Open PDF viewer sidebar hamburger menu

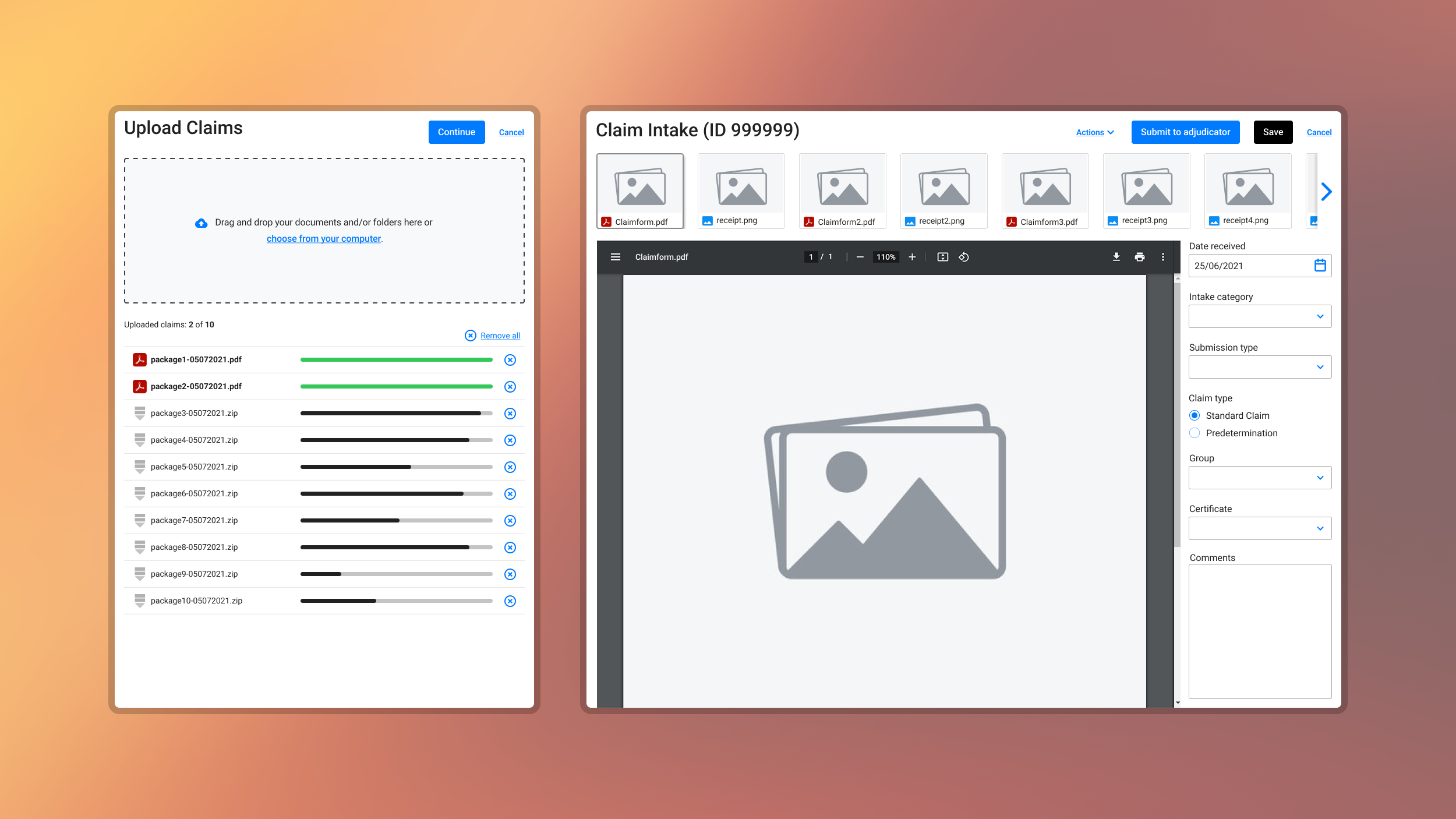[615, 257]
